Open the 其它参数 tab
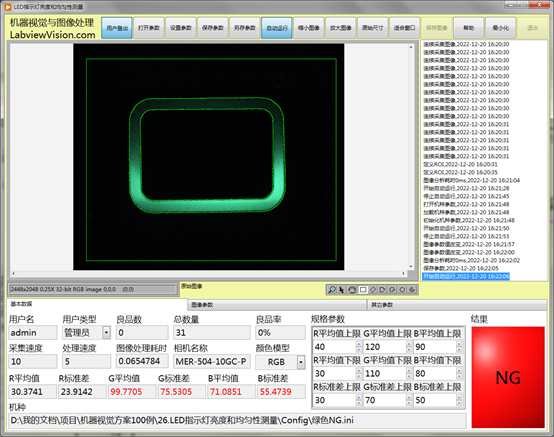The width and height of the screenshot is (554, 437). tap(457, 305)
